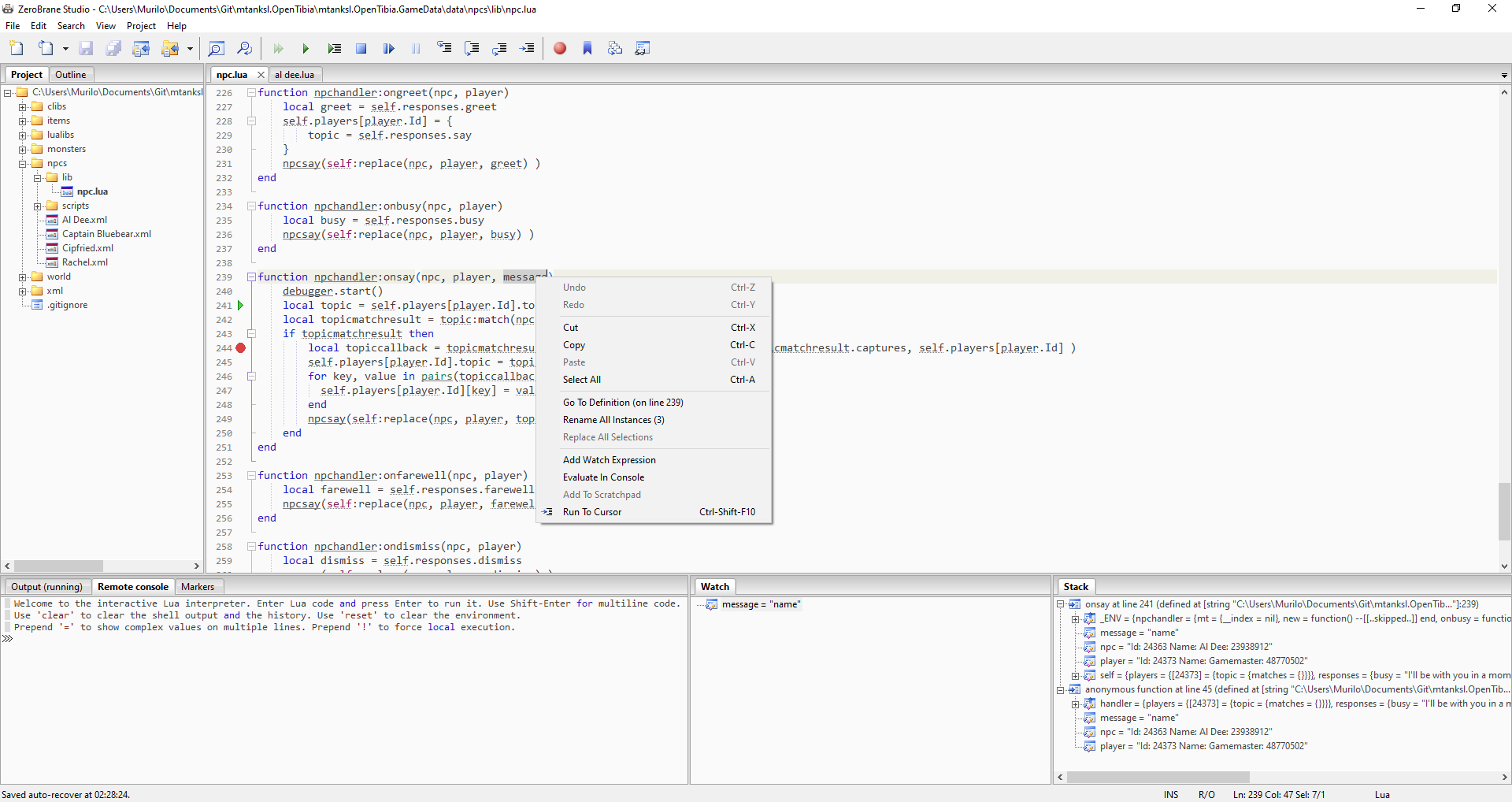The height and width of the screenshot is (802, 1512).
Task: Start debugging with the green Run button
Action: tap(306, 48)
